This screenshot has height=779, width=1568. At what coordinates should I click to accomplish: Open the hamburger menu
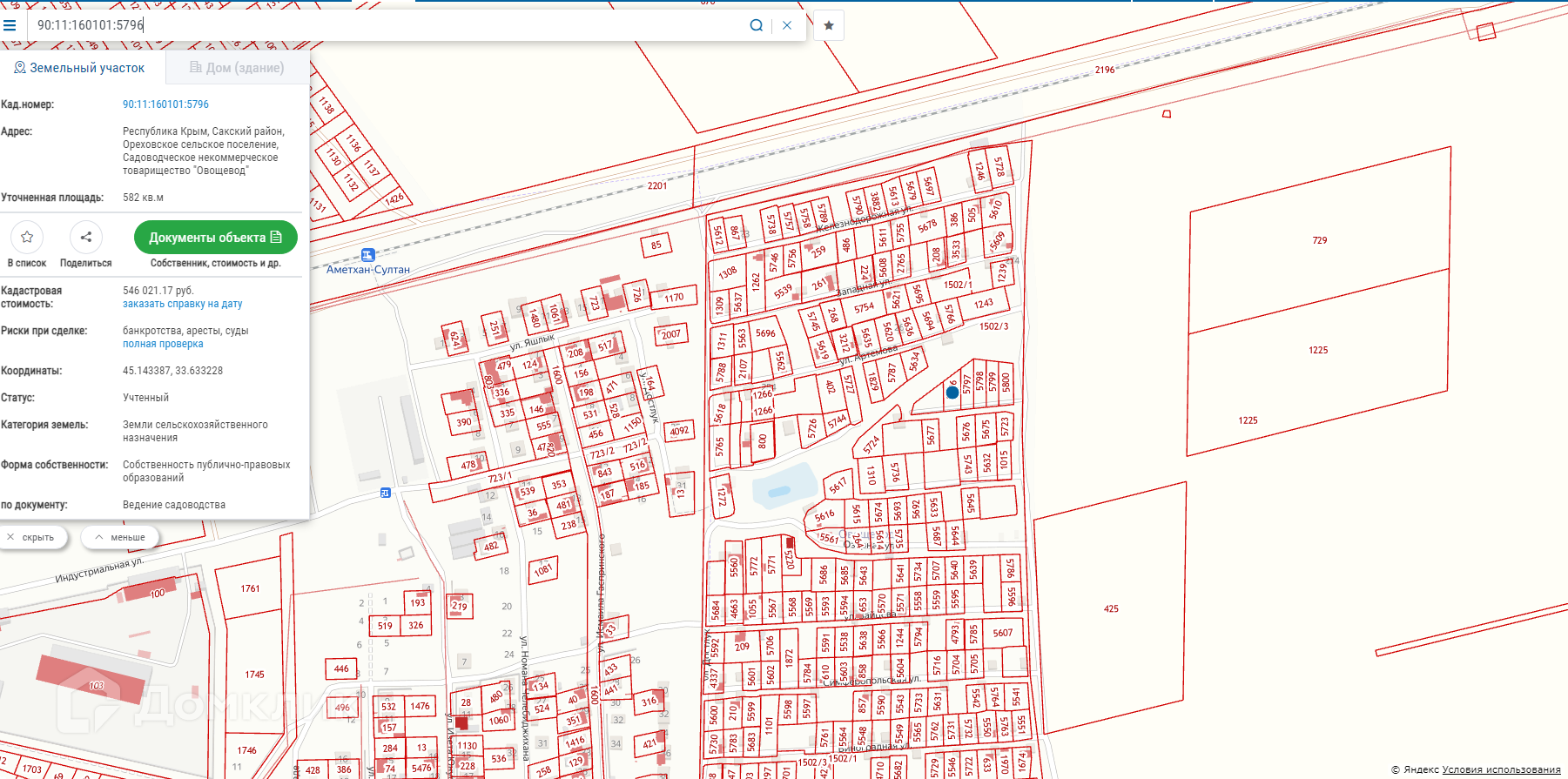10,25
